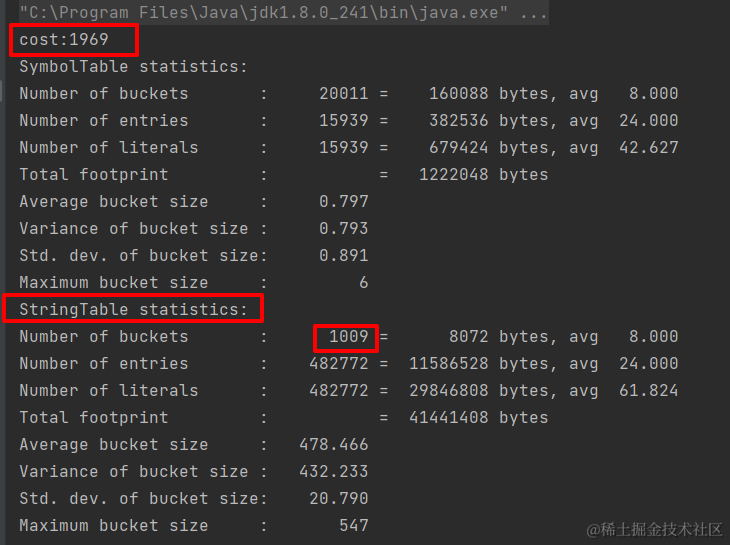The image size is (730, 545).
Task: Click SymbolTable total footprint 1222048
Action: click(453, 175)
